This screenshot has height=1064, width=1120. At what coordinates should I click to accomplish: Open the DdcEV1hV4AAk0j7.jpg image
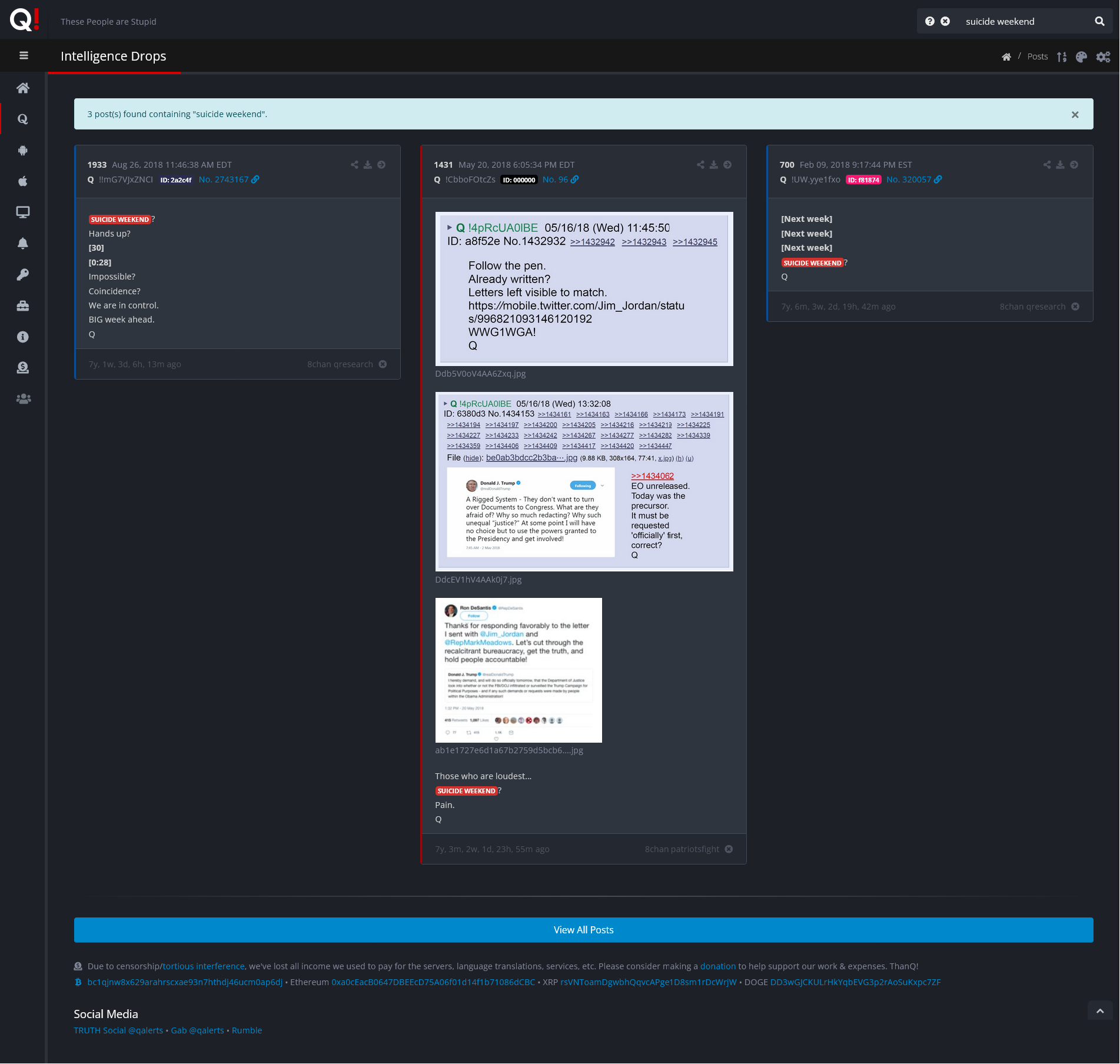tap(584, 481)
